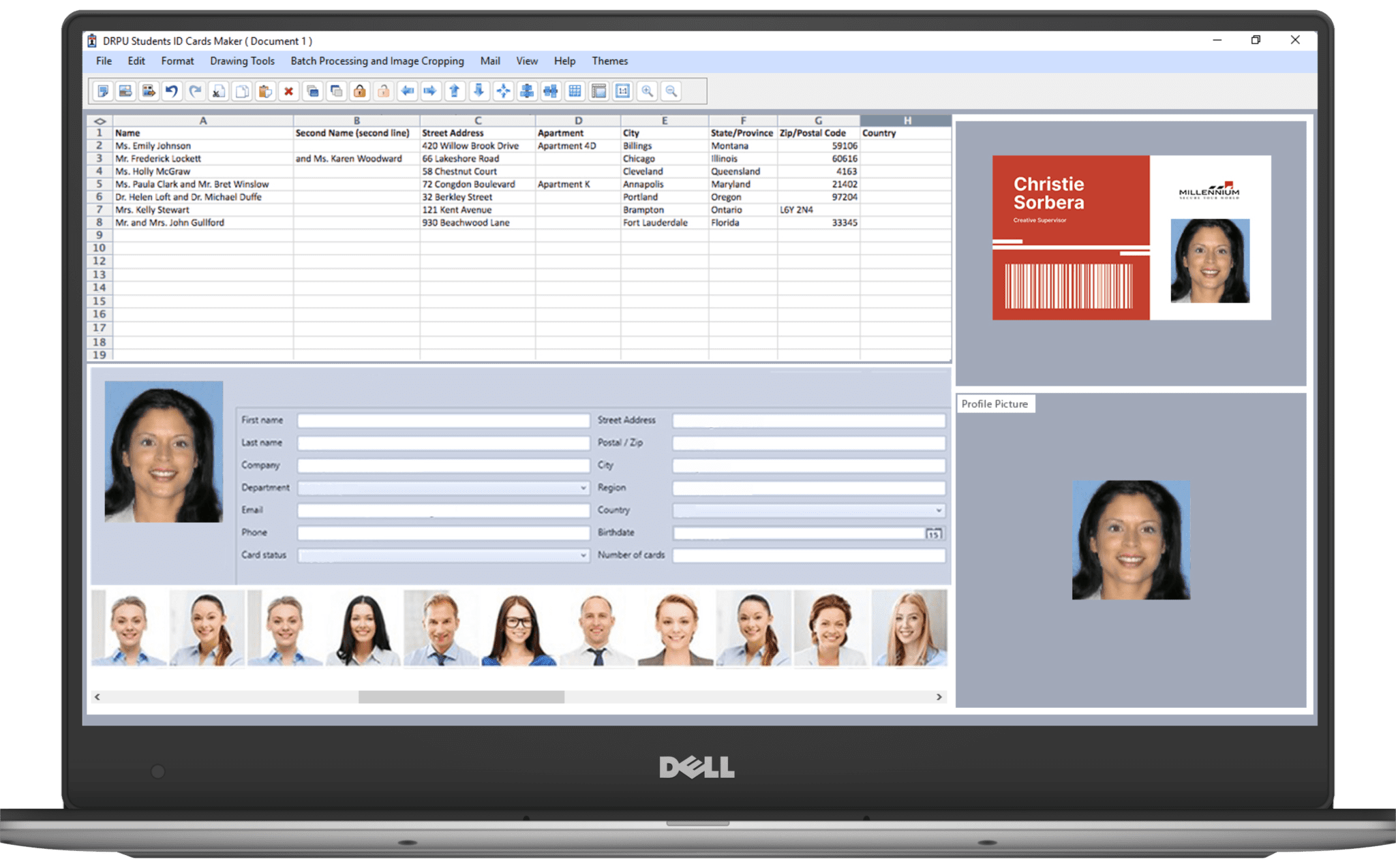Image resolution: width=1396 pixels, height=868 pixels.
Task: Open the Card status dropdown
Action: coord(583,555)
